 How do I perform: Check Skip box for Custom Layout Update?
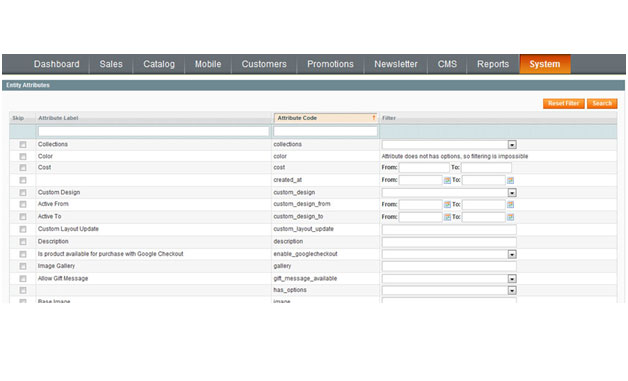23,229
